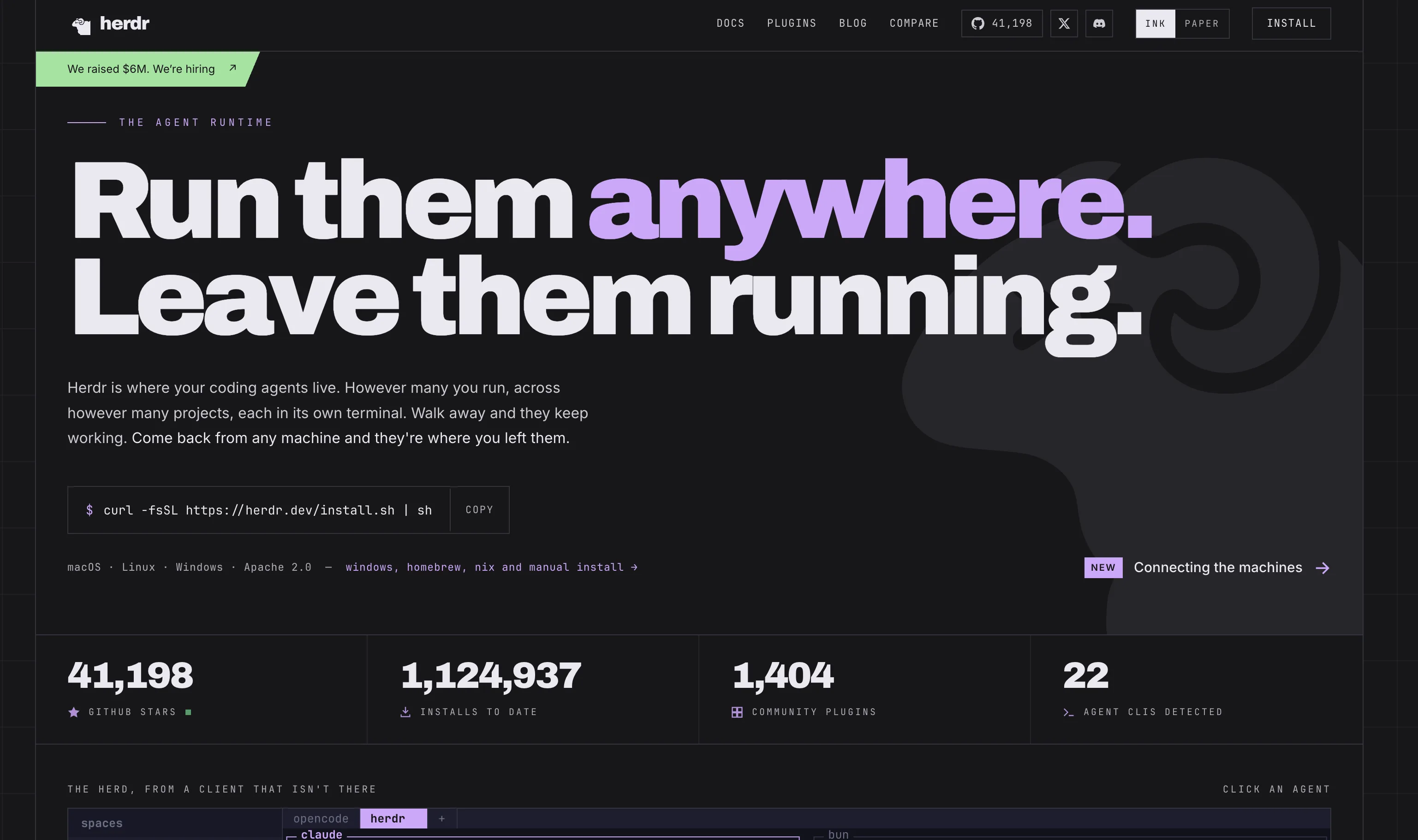Screen dimensions: 1418x840
Task: Click the NEW badge
Action: 1103,568
